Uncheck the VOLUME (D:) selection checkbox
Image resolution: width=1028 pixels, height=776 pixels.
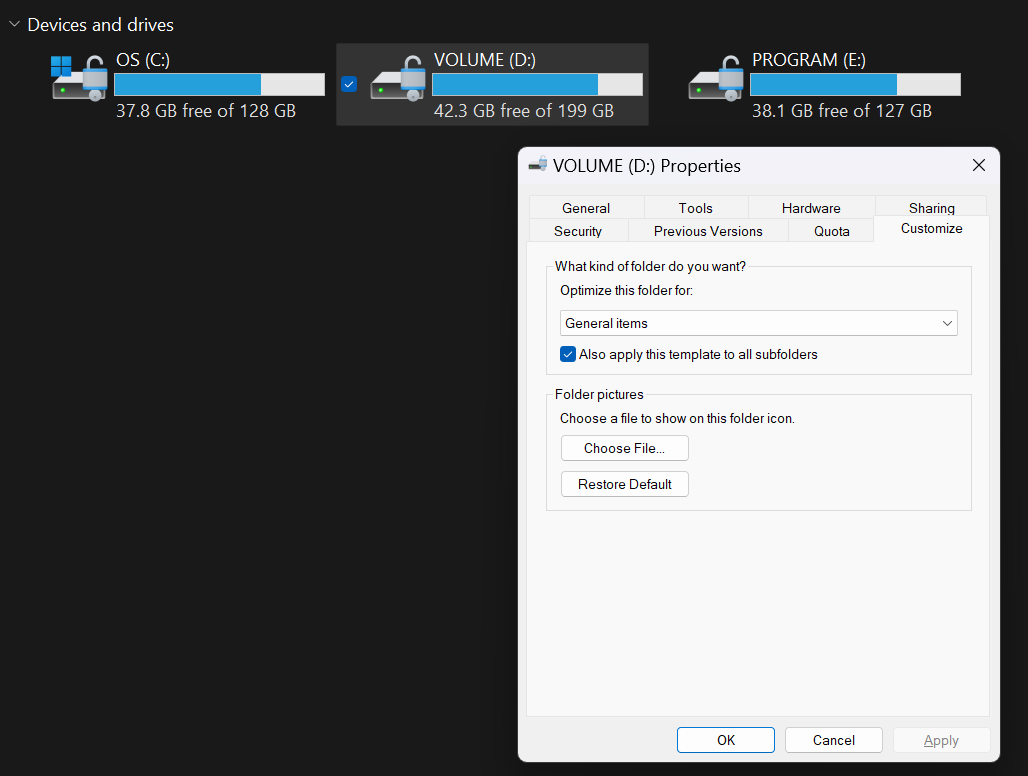click(x=348, y=84)
